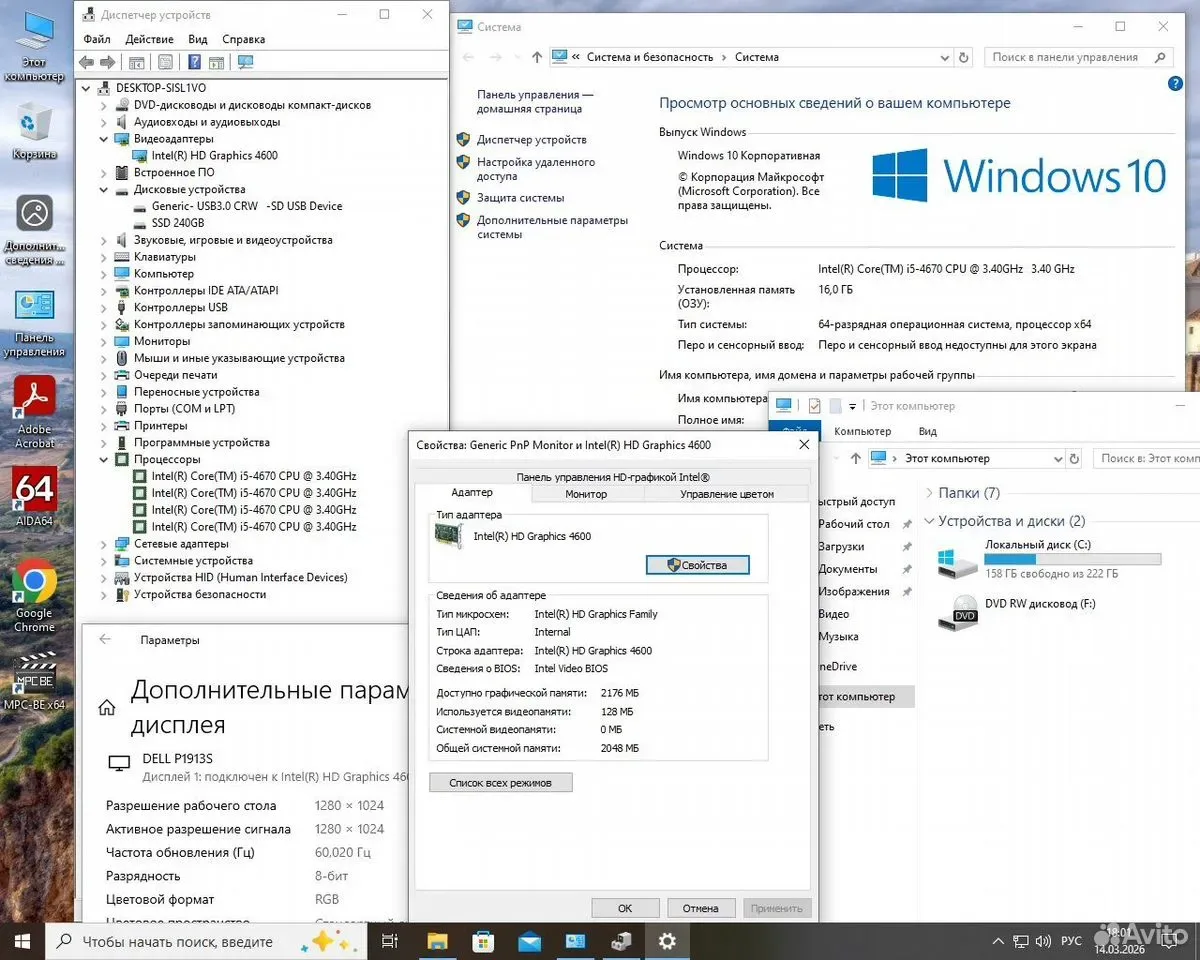1200x960 pixels.
Task: Open the Mail app on the taskbar
Action: [529, 941]
